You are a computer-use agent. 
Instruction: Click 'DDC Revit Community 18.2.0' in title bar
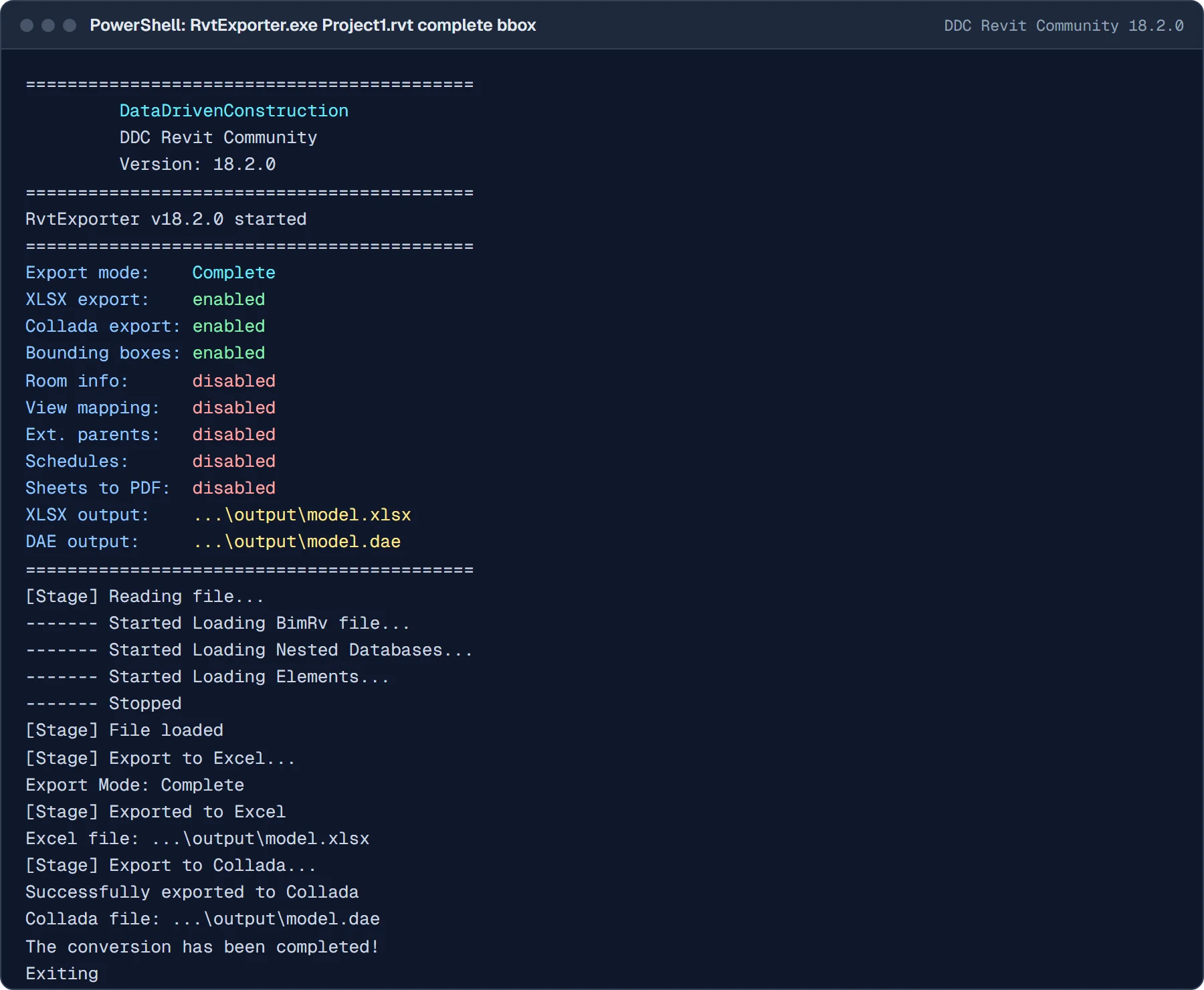(1064, 25)
